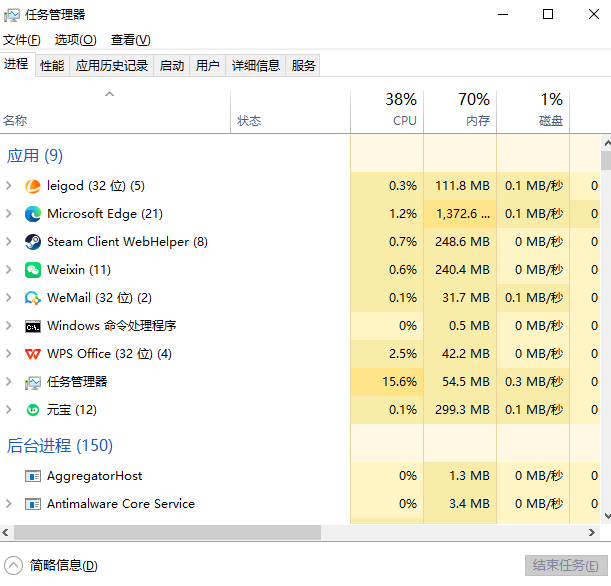611x586 pixels.
Task: Expand the 任务管理器 process row
Action: [9, 382]
